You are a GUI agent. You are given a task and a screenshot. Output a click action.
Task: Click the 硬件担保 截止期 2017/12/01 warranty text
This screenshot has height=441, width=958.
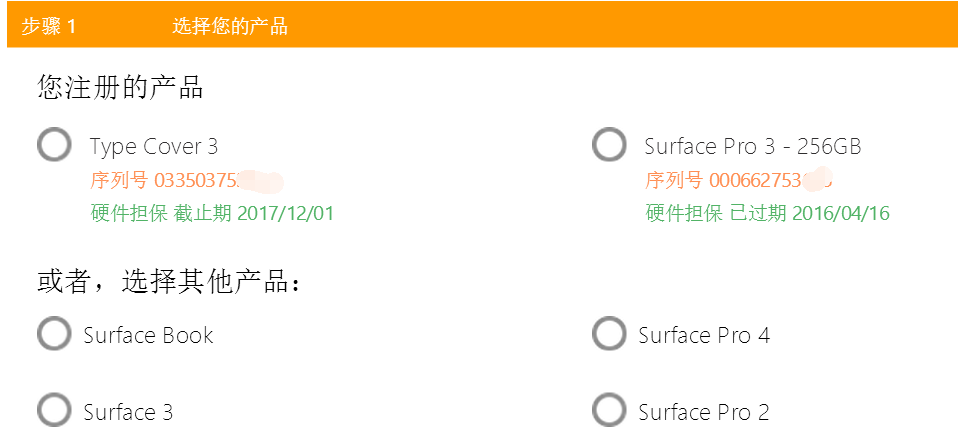click(x=212, y=213)
